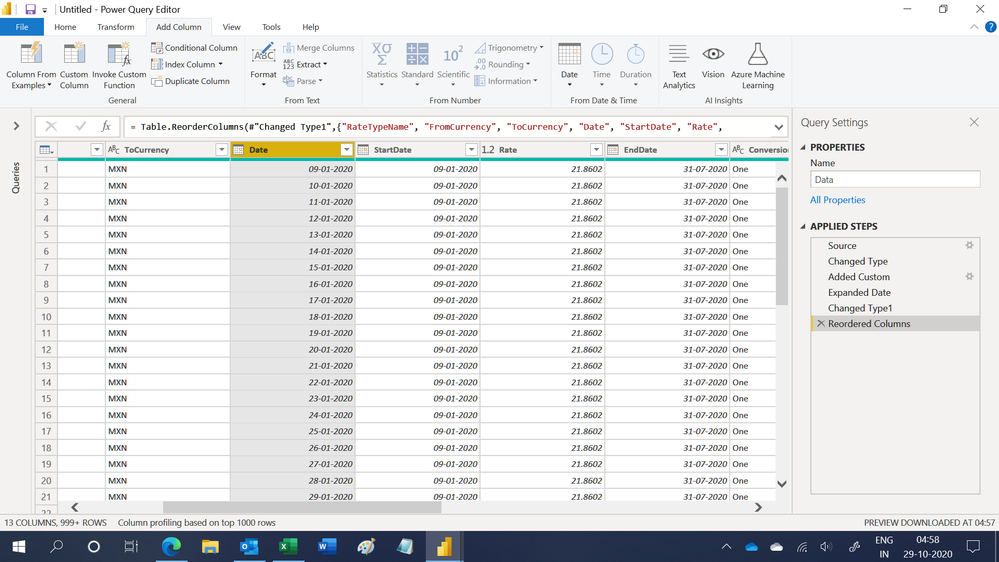999x562 pixels.
Task: Open the Parse dropdown
Action: (320, 81)
